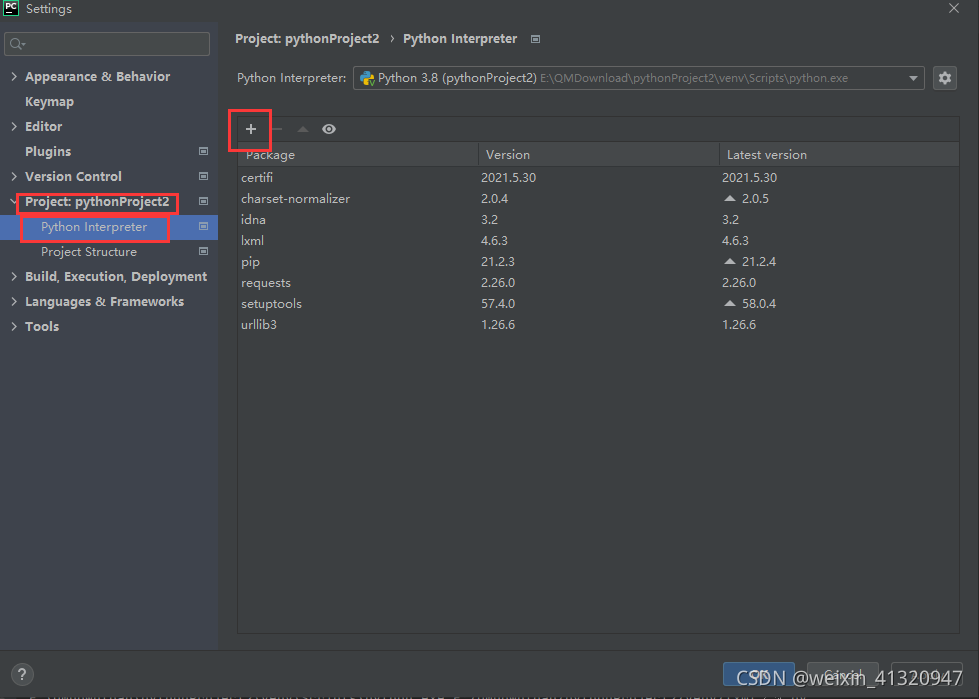This screenshot has height=699, width=979.
Task: Click the search settings field
Action: click(x=107, y=44)
